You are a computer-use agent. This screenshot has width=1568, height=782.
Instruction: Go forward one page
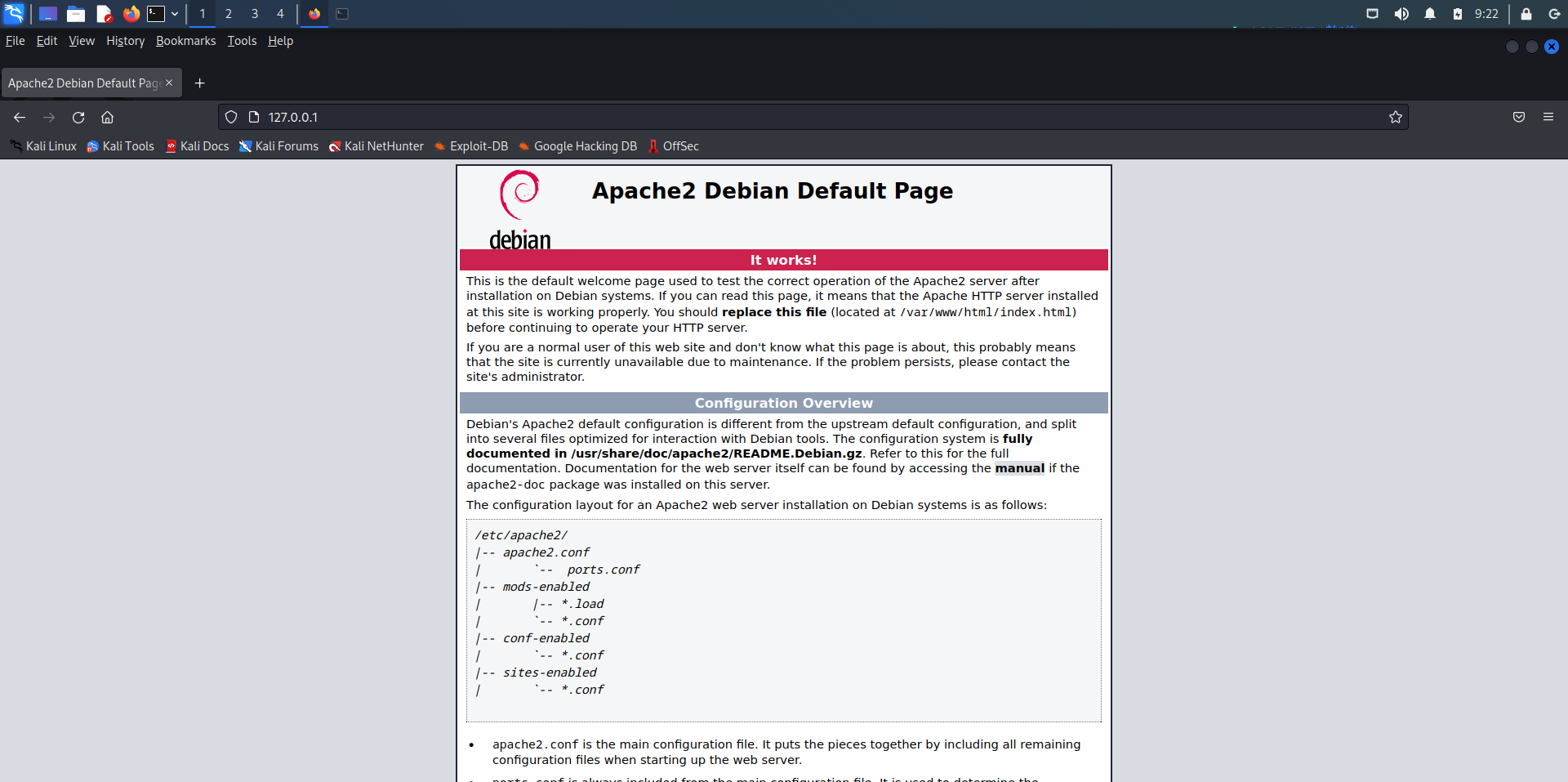click(49, 118)
